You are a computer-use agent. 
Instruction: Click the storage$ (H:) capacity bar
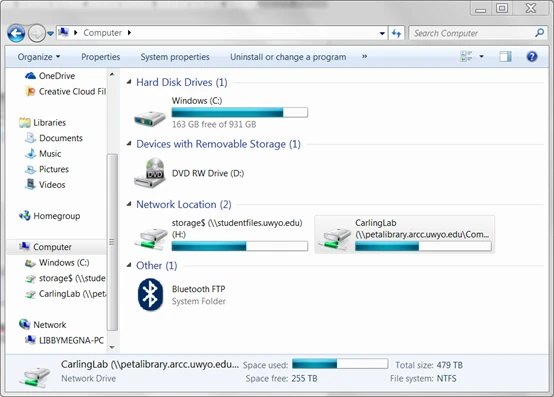click(x=240, y=246)
